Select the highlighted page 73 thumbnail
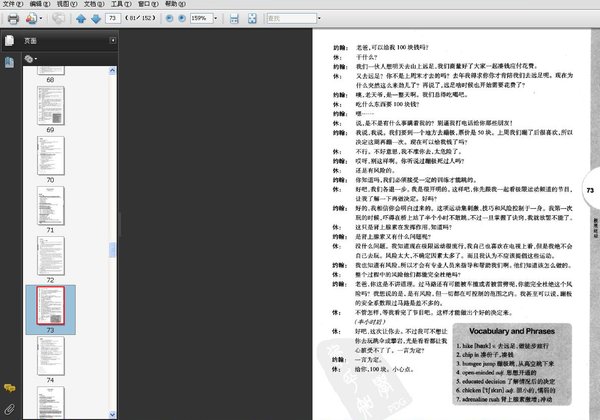The image size is (600, 420). [x=51, y=306]
